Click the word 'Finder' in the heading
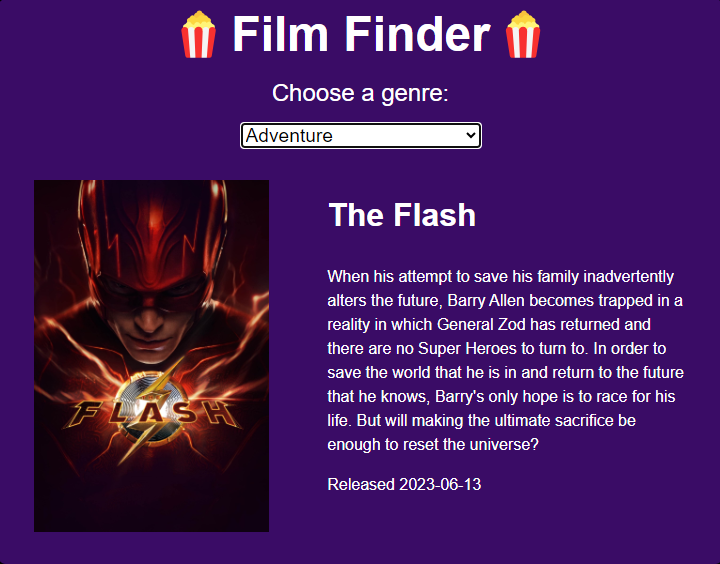 pyautogui.click(x=417, y=34)
